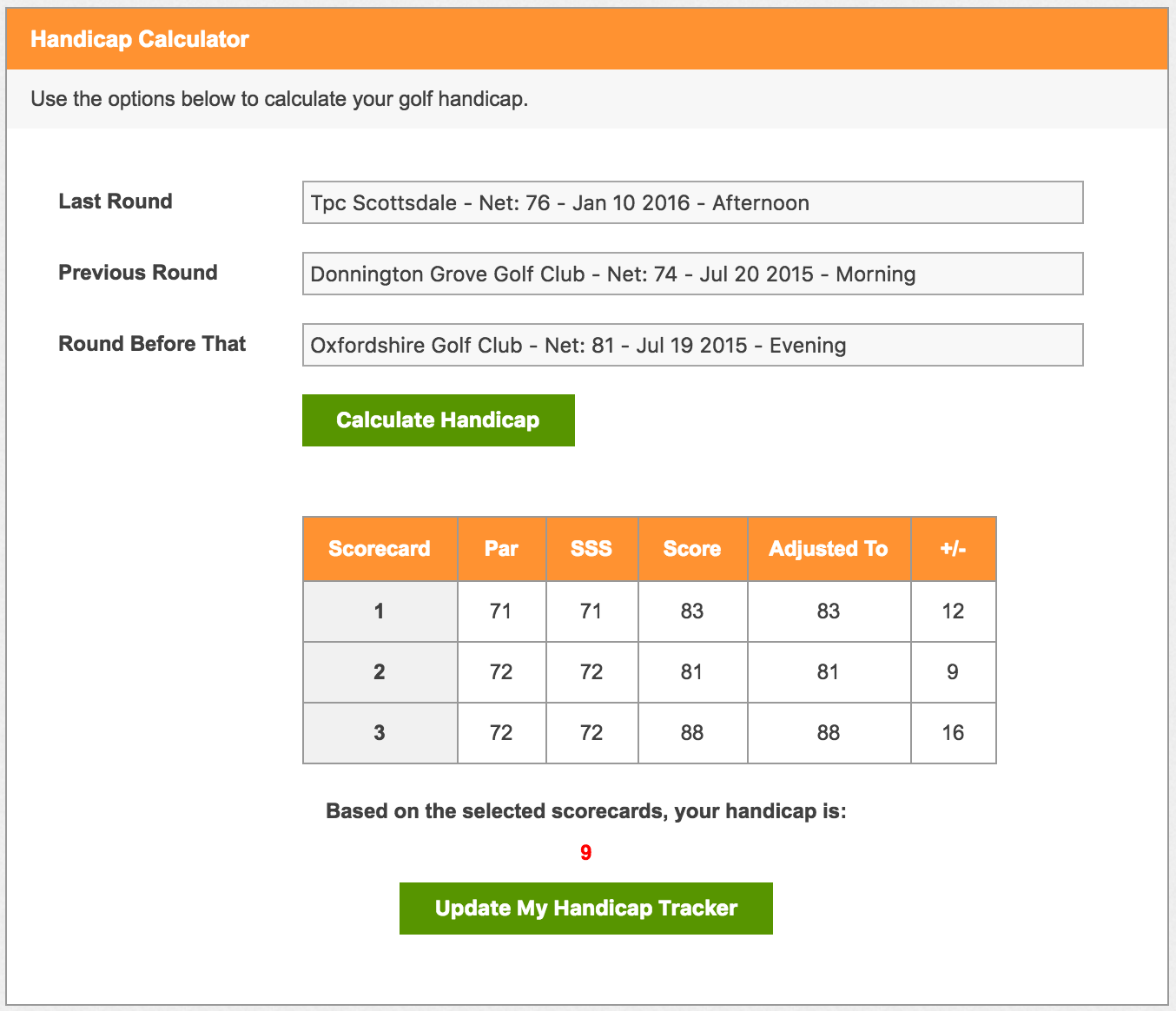Open the Previous Round dropdown
Image resolution: width=1176 pixels, height=1011 pixels.
[692, 274]
